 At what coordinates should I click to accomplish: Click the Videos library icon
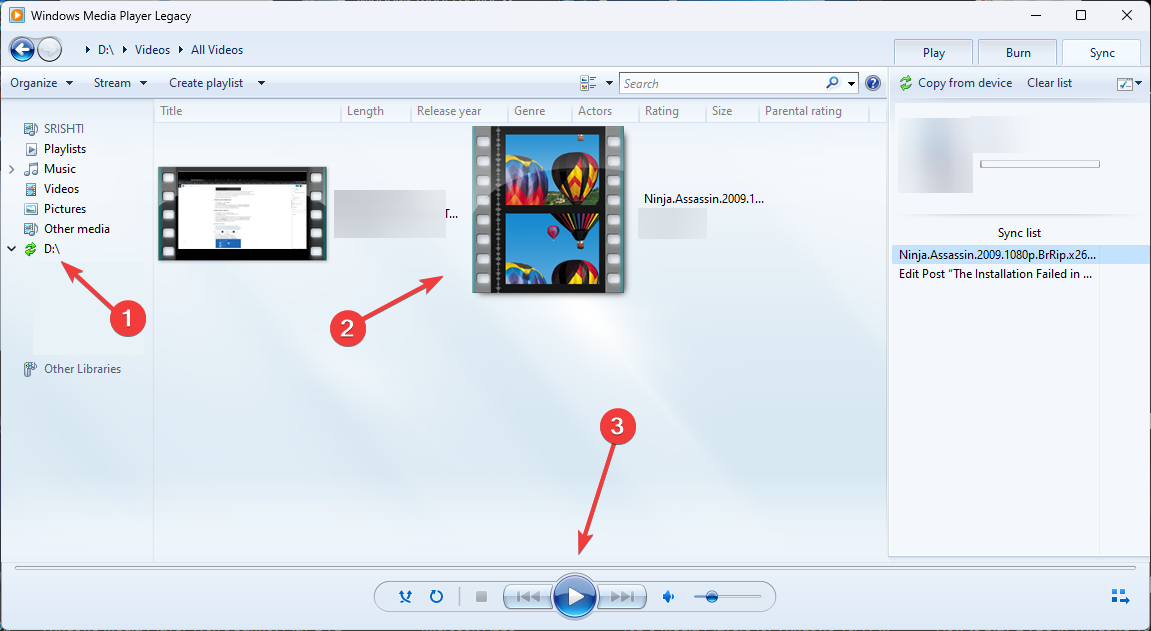[x=31, y=189]
